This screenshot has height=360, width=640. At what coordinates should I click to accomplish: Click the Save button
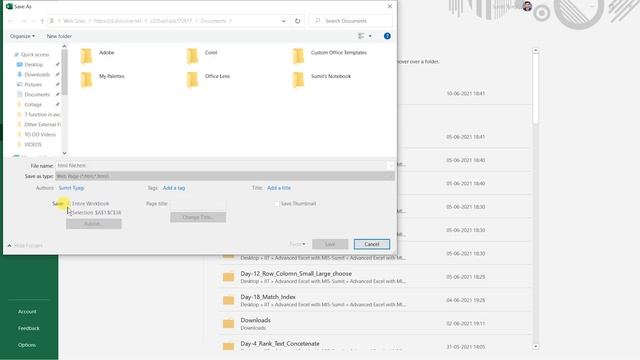pyautogui.click(x=330, y=244)
